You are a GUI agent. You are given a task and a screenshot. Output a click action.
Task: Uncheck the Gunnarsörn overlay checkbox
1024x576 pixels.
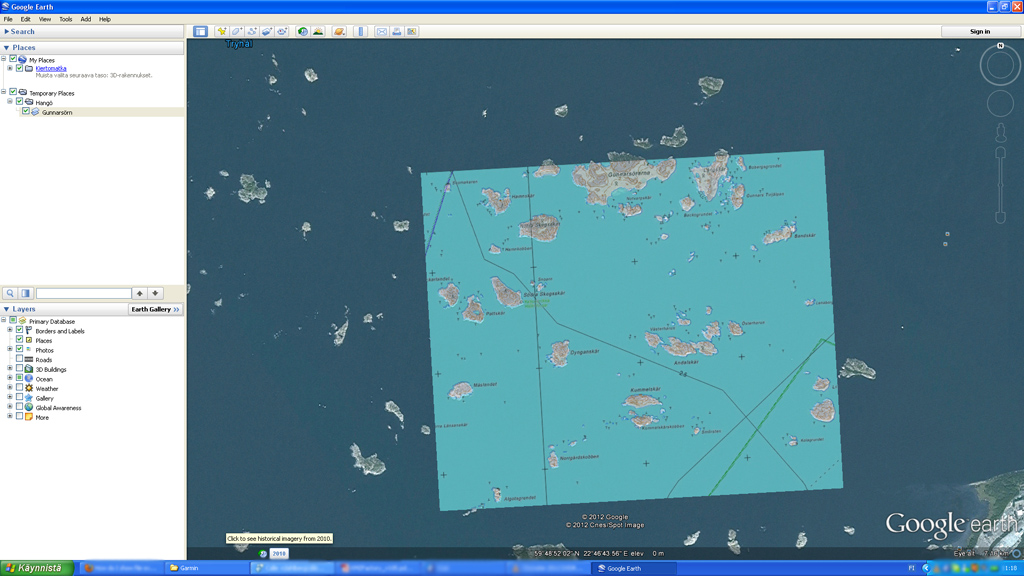pyautogui.click(x=26, y=112)
